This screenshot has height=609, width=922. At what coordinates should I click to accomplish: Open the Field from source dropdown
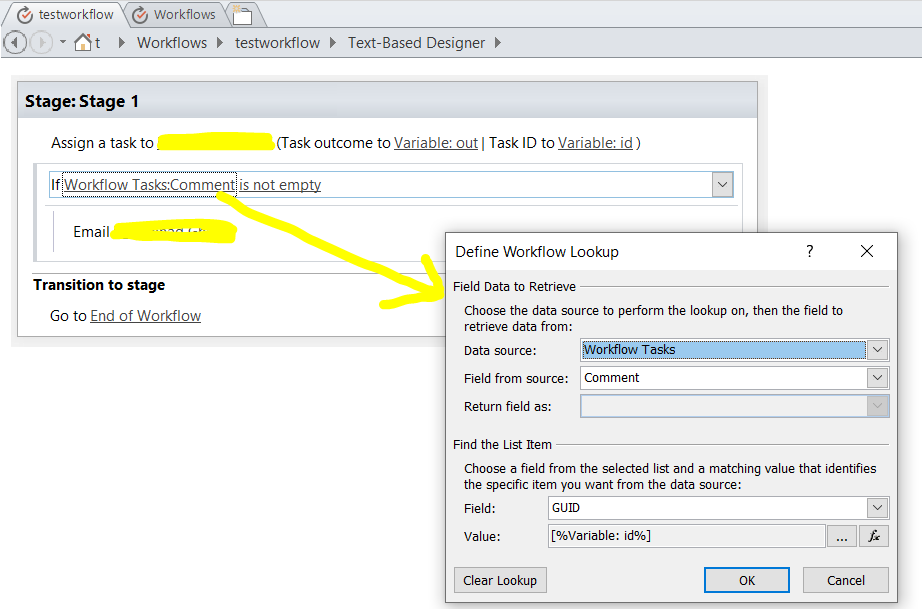pyautogui.click(x=876, y=377)
